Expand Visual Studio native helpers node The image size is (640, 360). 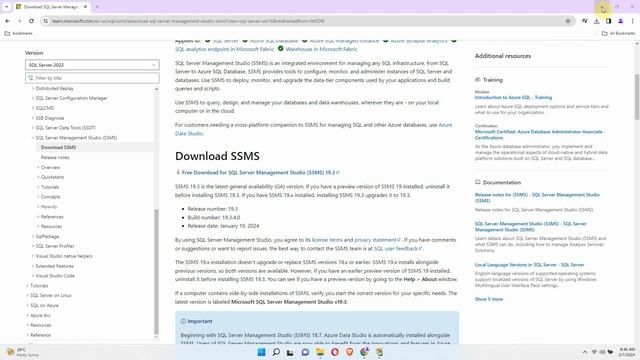33,256
